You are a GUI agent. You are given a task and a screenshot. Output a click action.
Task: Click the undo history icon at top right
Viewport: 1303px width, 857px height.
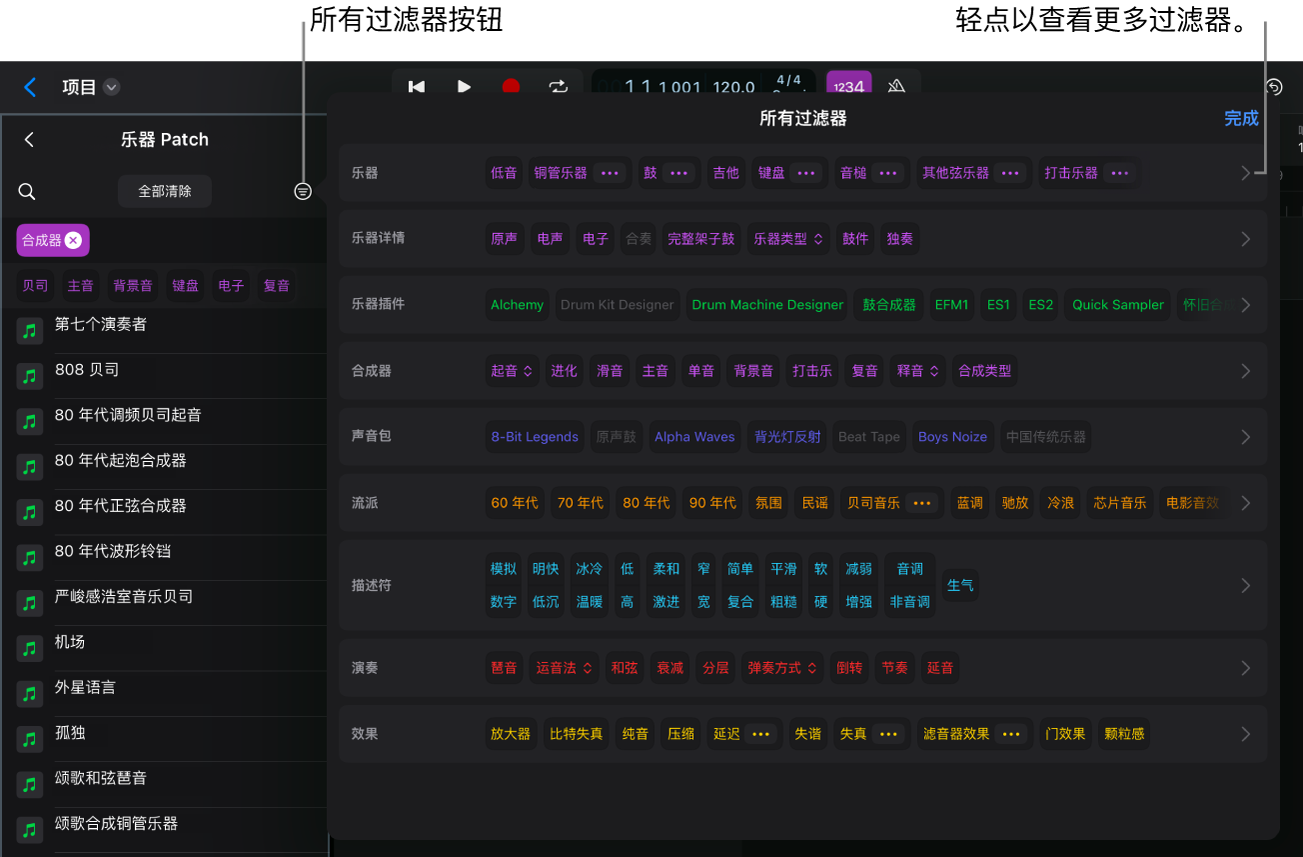(x=1274, y=87)
